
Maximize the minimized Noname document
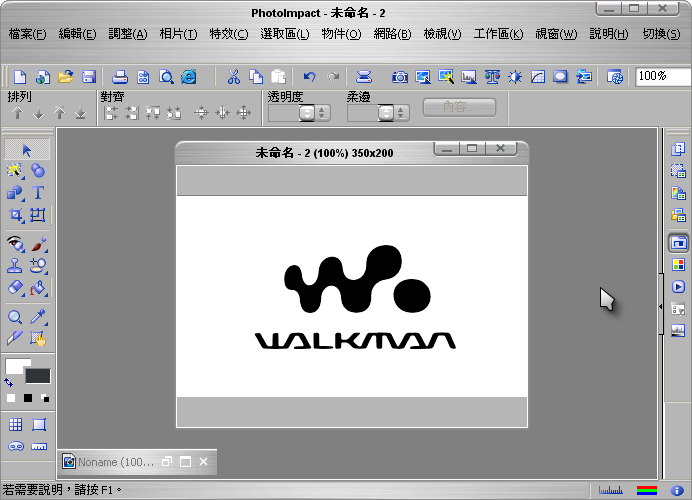[x=185, y=462]
